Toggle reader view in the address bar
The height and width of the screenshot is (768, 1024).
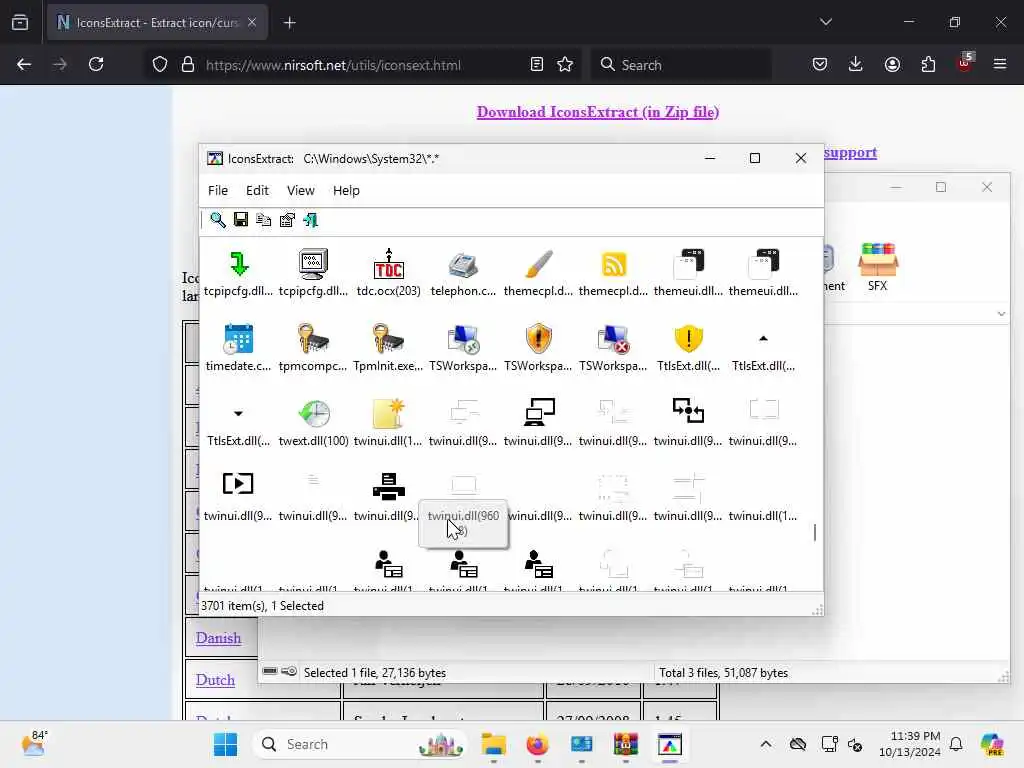(536, 64)
